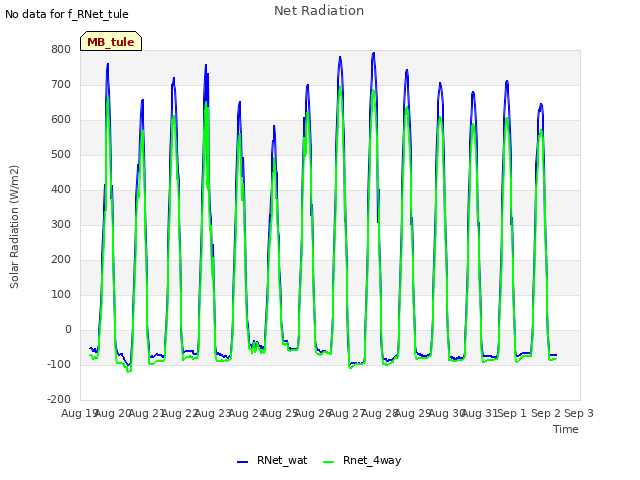Screen dimensions: 640x480
Task: Click the 600 y-axis tick label
Action: tap(61, 120)
